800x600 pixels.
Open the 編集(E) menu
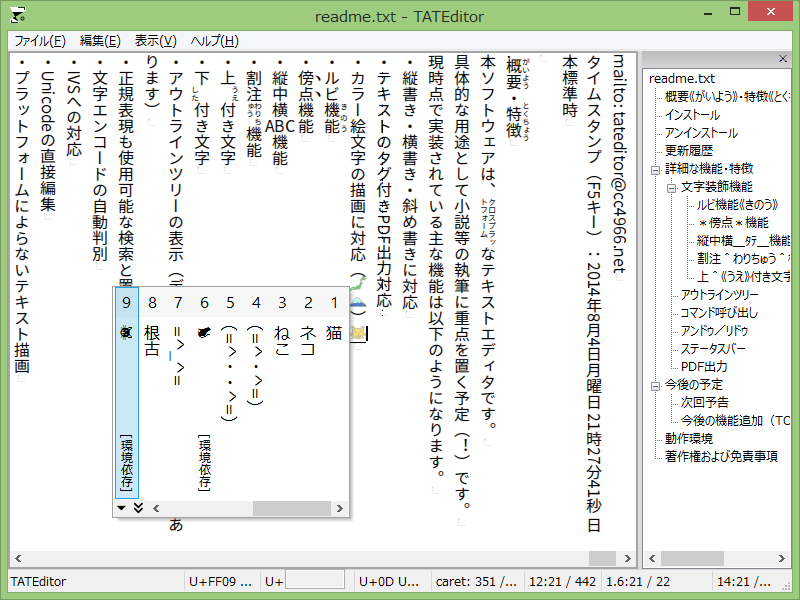click(100, 41)
